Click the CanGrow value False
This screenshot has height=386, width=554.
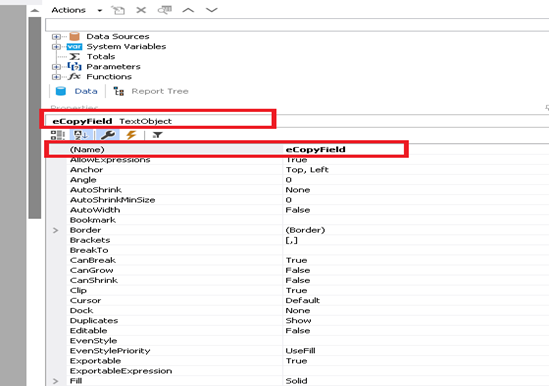tap(298, 271)
